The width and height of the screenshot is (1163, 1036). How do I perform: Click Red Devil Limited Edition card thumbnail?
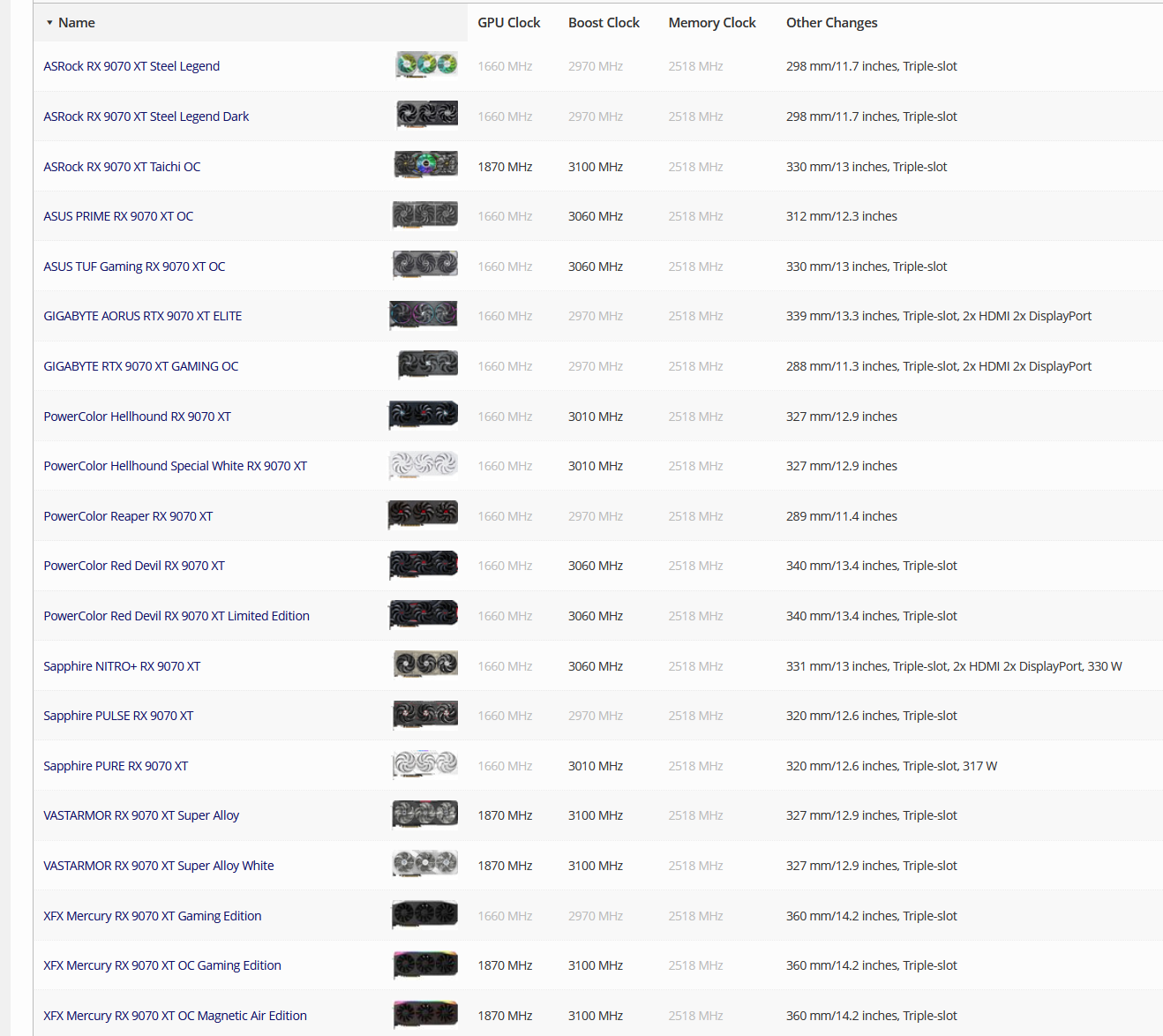tap(424, 614)
